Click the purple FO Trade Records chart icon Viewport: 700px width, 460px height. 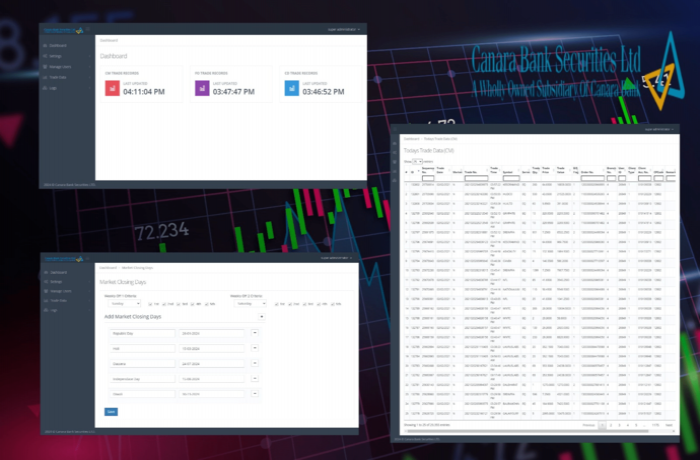click(x=202, y=88)
